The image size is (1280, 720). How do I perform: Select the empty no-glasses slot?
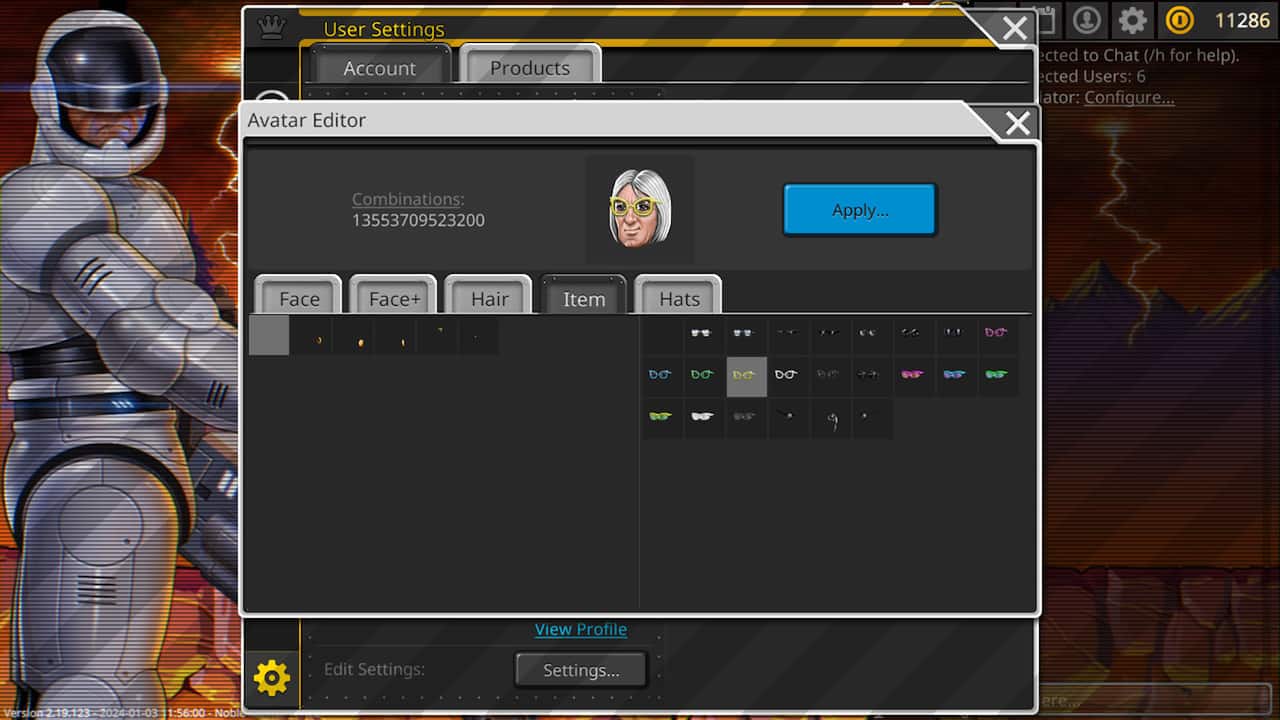[661, 334]
